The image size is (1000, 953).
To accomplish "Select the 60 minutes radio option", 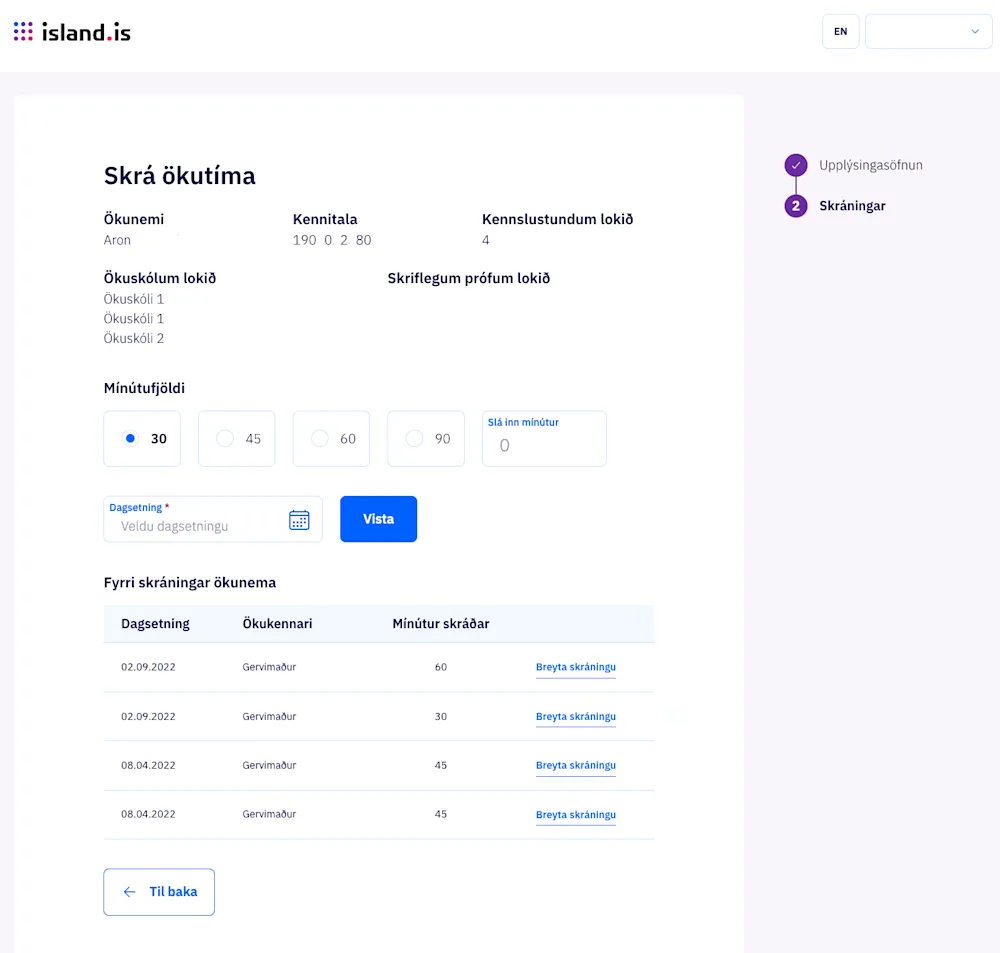I will coord(331,439).
